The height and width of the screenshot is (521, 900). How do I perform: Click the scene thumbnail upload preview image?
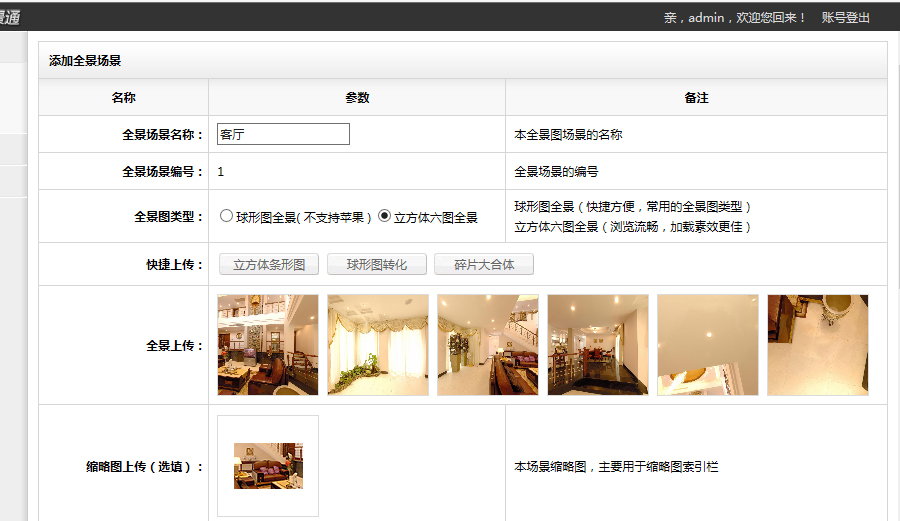[268, 466]
